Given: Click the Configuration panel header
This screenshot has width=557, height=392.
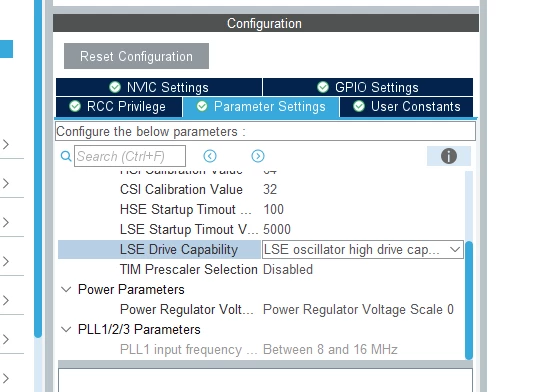Looking at the screenshot, I should 266,23.
